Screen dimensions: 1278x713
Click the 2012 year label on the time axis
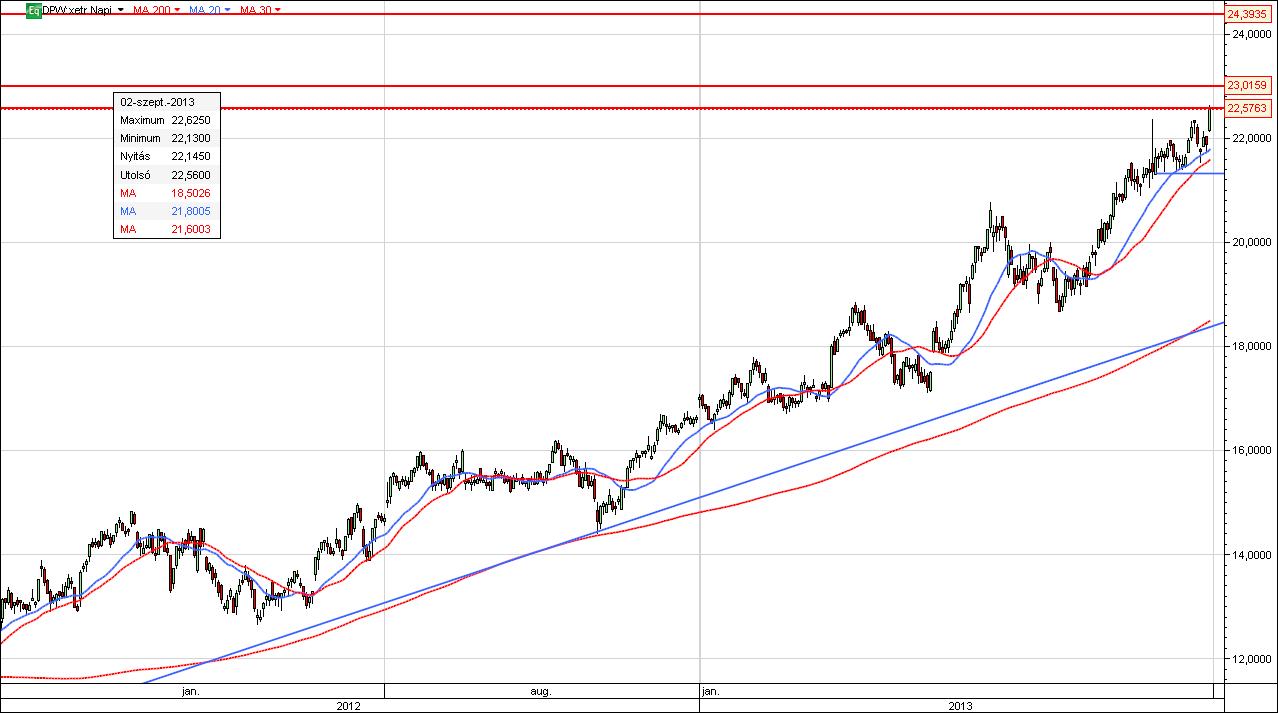(348, 705)
